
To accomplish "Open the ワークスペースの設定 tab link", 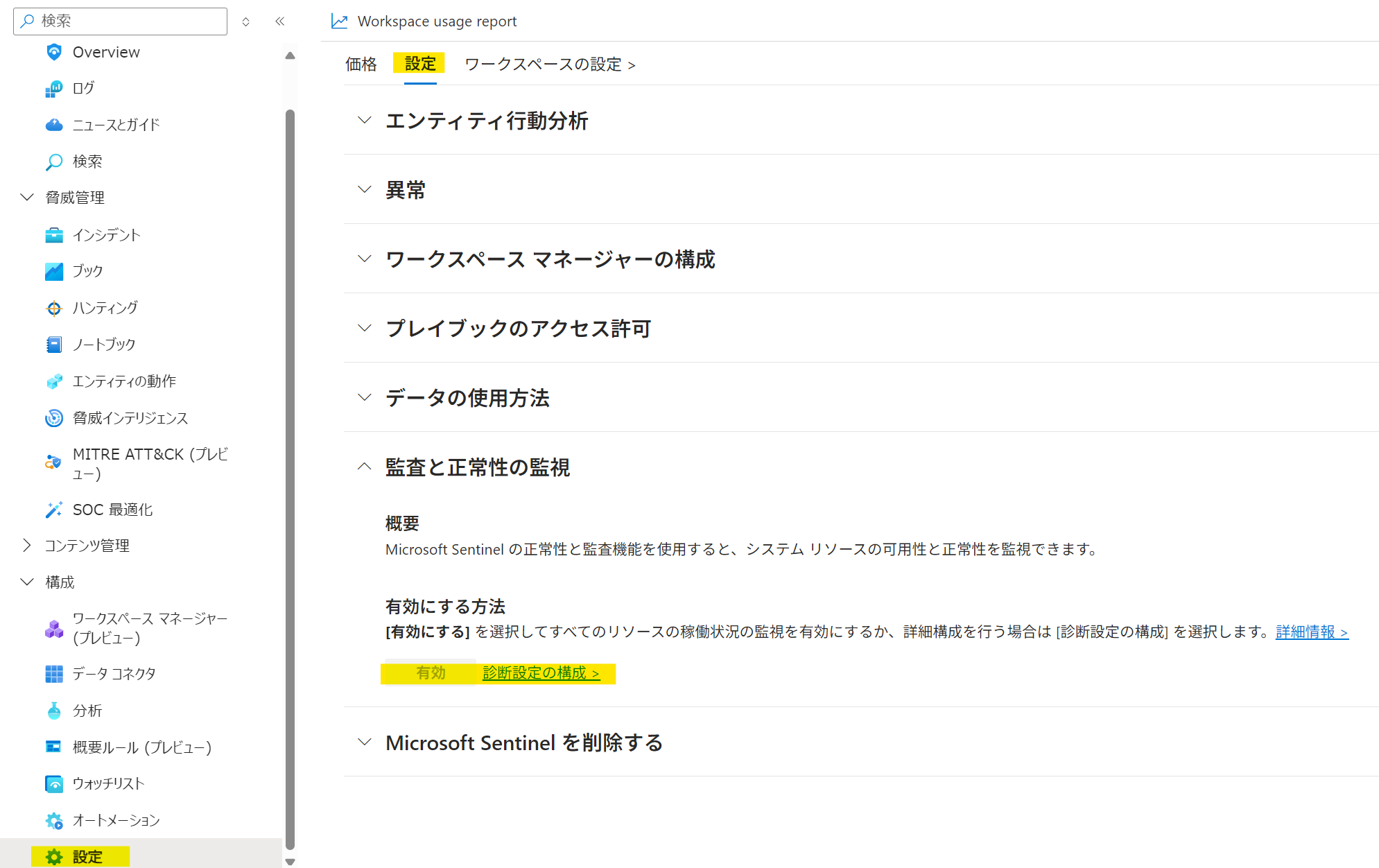I will (550, 64).
